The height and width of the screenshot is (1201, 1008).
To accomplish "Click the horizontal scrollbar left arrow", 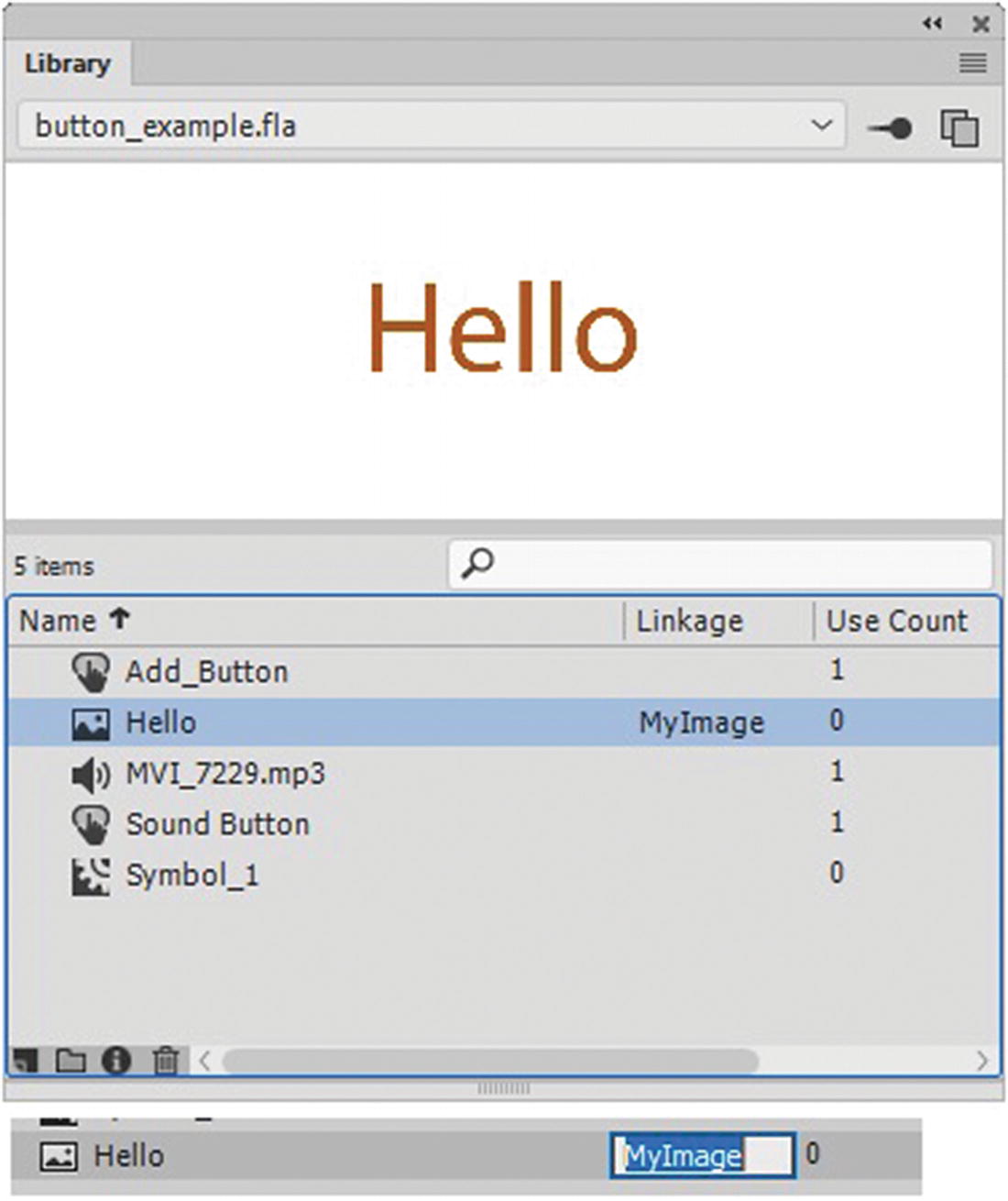I will click(x=204, y=1062).
